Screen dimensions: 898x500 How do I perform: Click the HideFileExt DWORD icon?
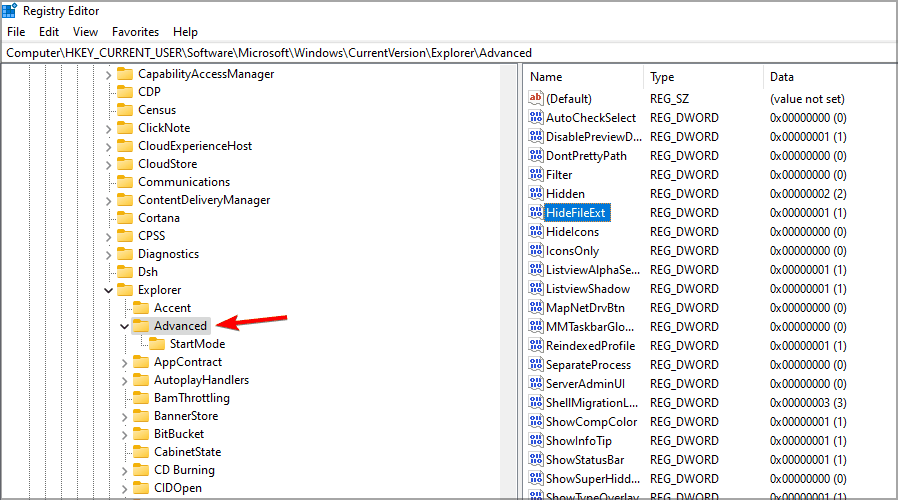pos(535,212)
